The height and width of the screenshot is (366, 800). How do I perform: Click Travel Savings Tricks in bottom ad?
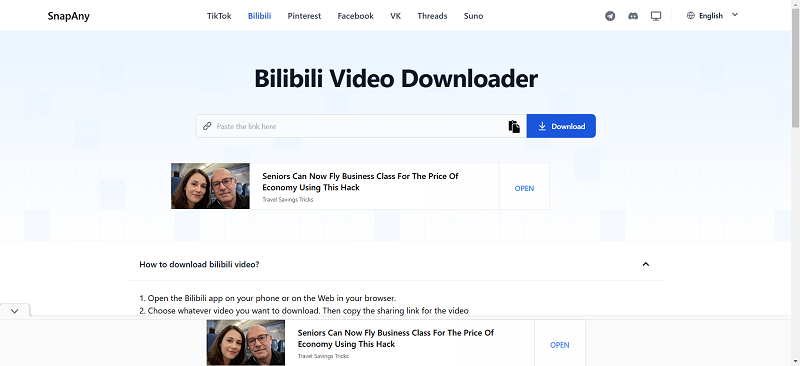tap(323, 356)
